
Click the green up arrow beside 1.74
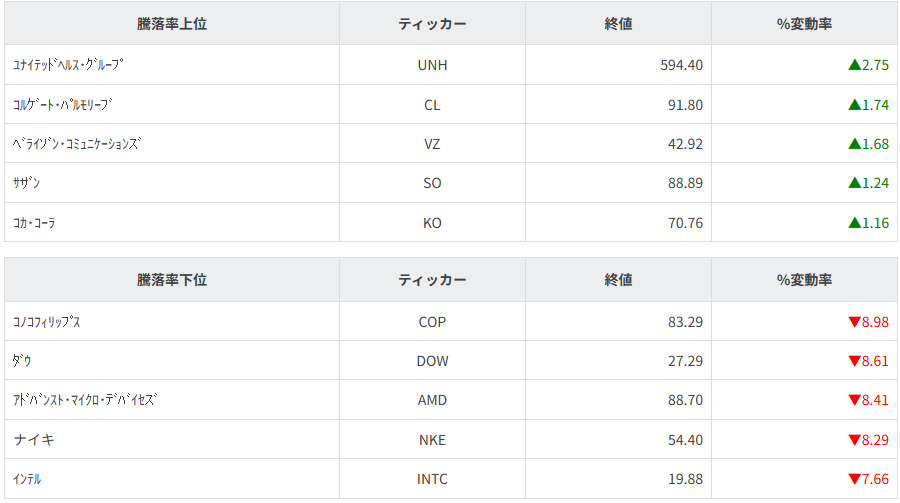[x=854, y=104]
